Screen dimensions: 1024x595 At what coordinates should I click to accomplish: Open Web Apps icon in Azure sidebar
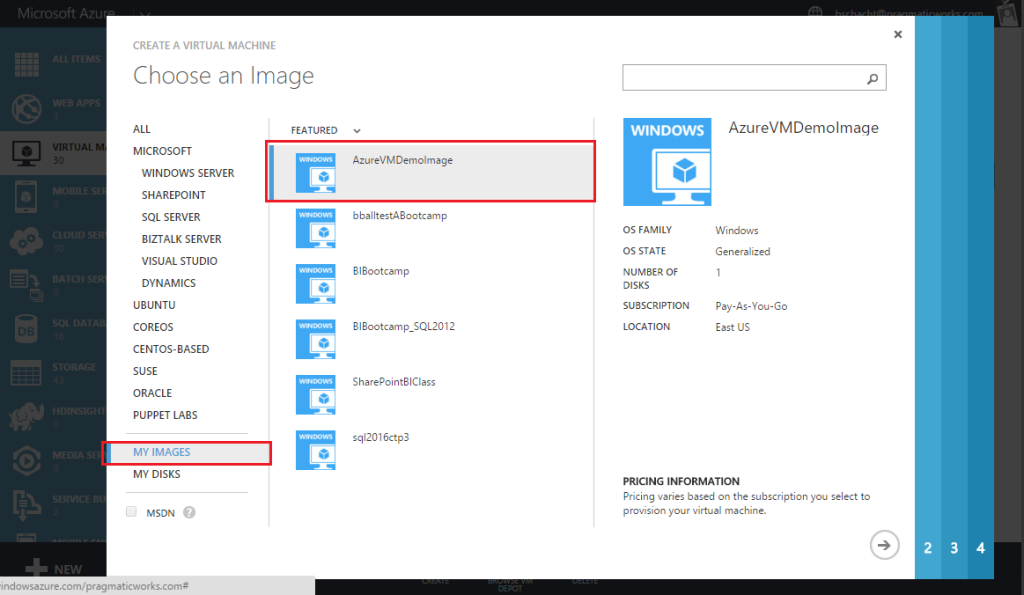tap(27, 108)
